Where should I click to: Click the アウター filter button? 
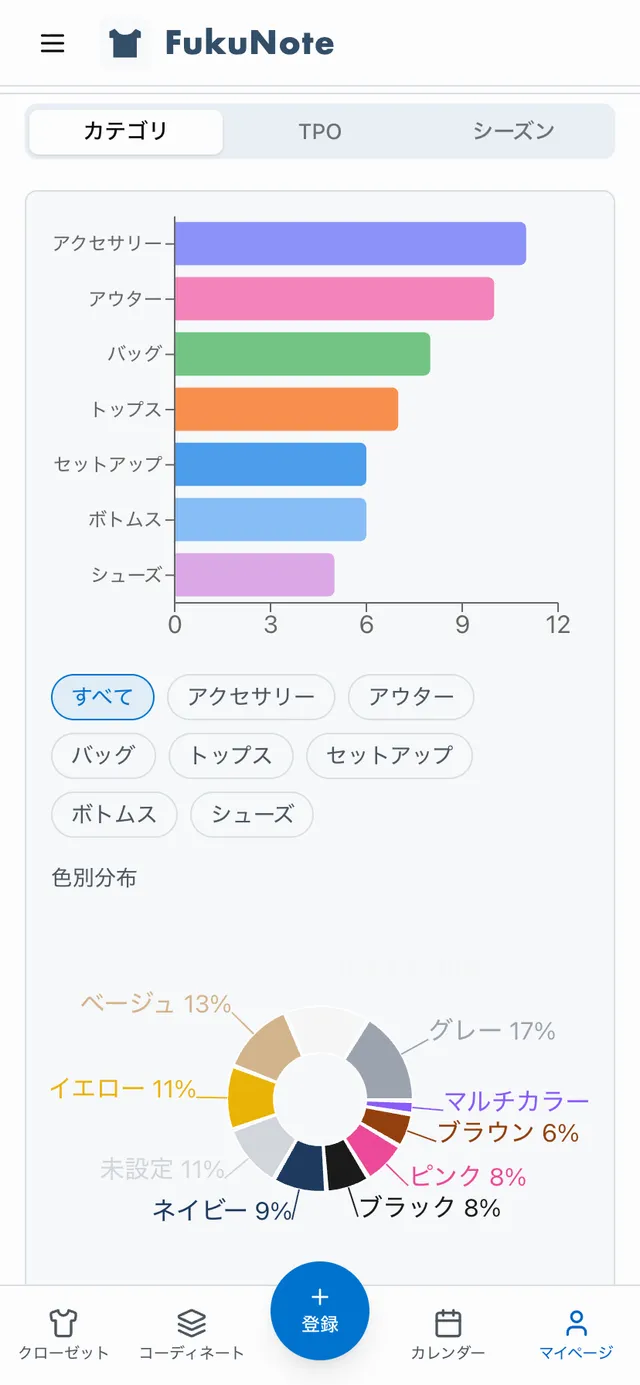(x=411, y=697)
